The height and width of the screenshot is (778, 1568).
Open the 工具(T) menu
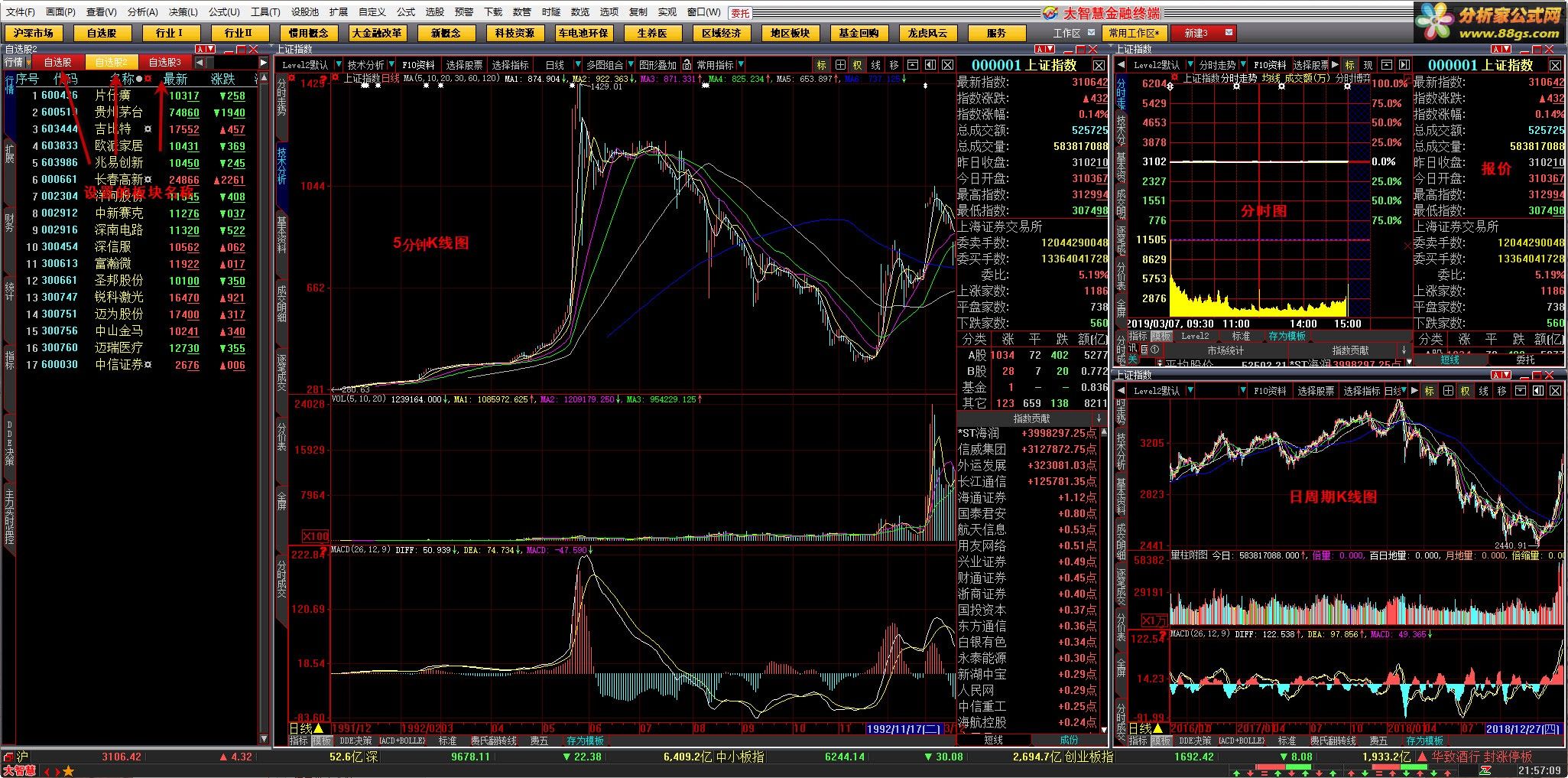(x=265, y=12)
